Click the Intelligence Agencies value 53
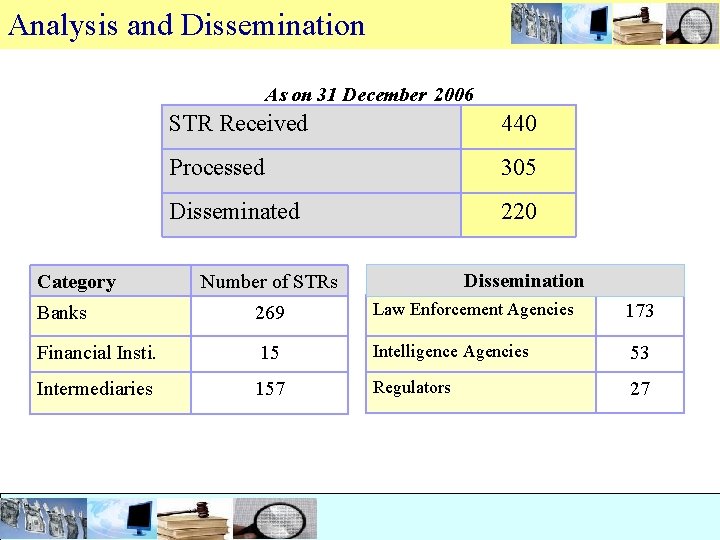720x540 pixels. (x=640, y=354)
